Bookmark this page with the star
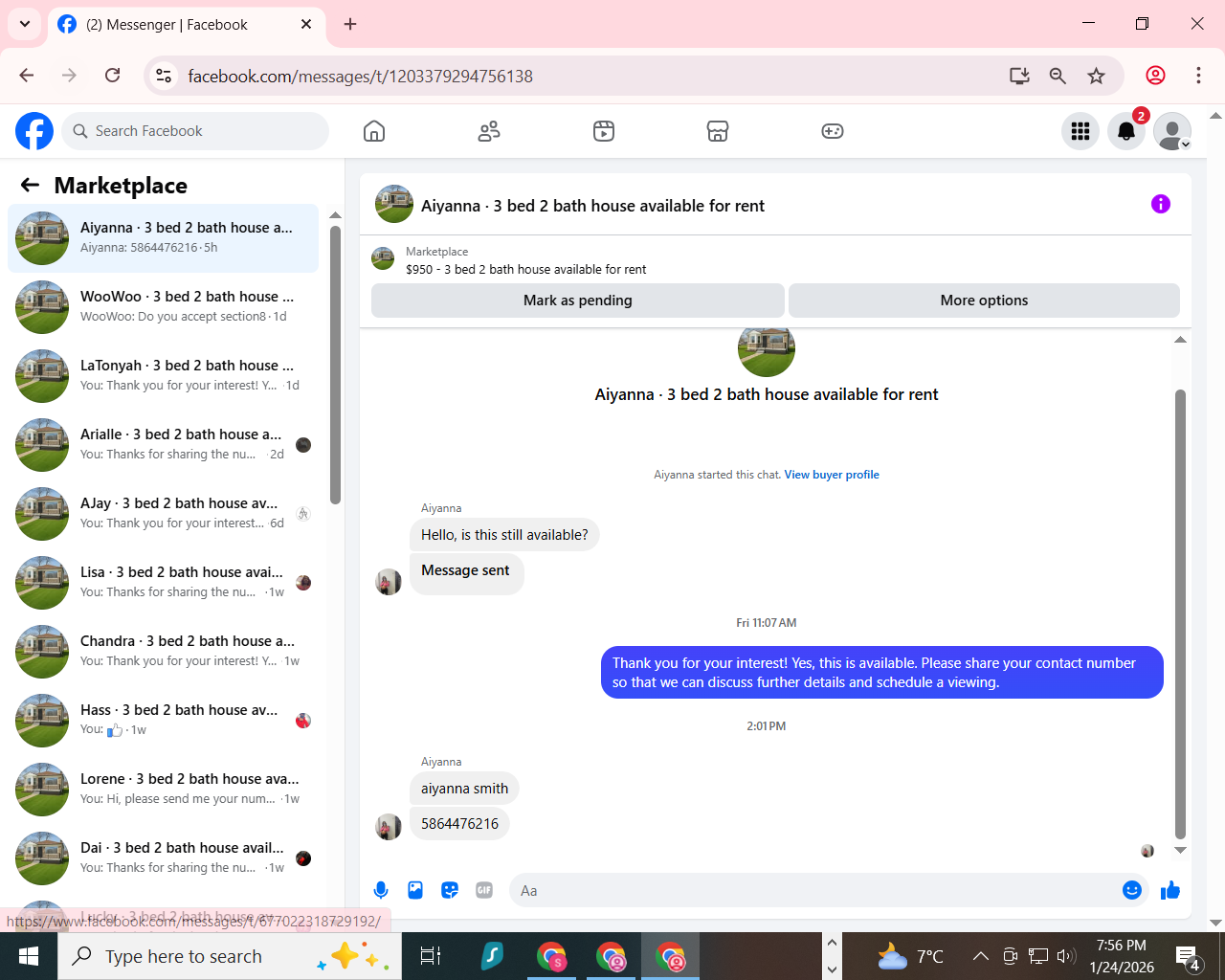 click(x=1097, y=76)
